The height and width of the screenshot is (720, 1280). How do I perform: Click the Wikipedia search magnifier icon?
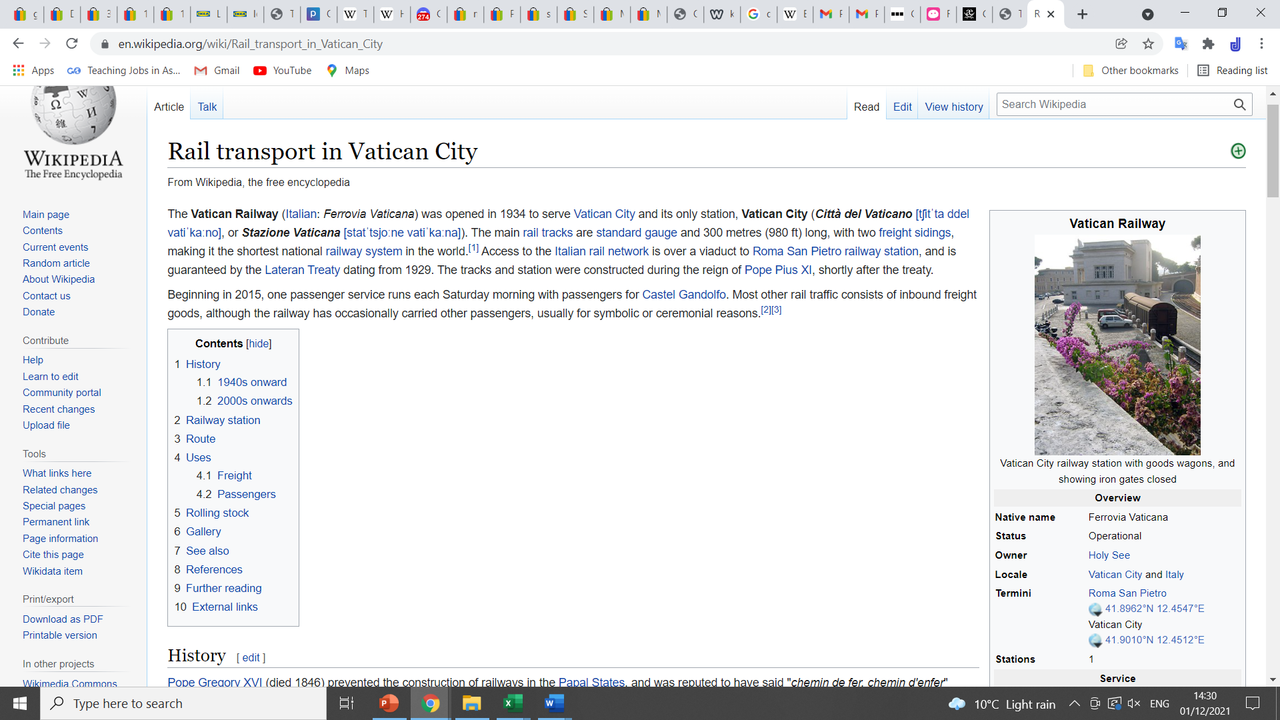(x=1240, y=104)
